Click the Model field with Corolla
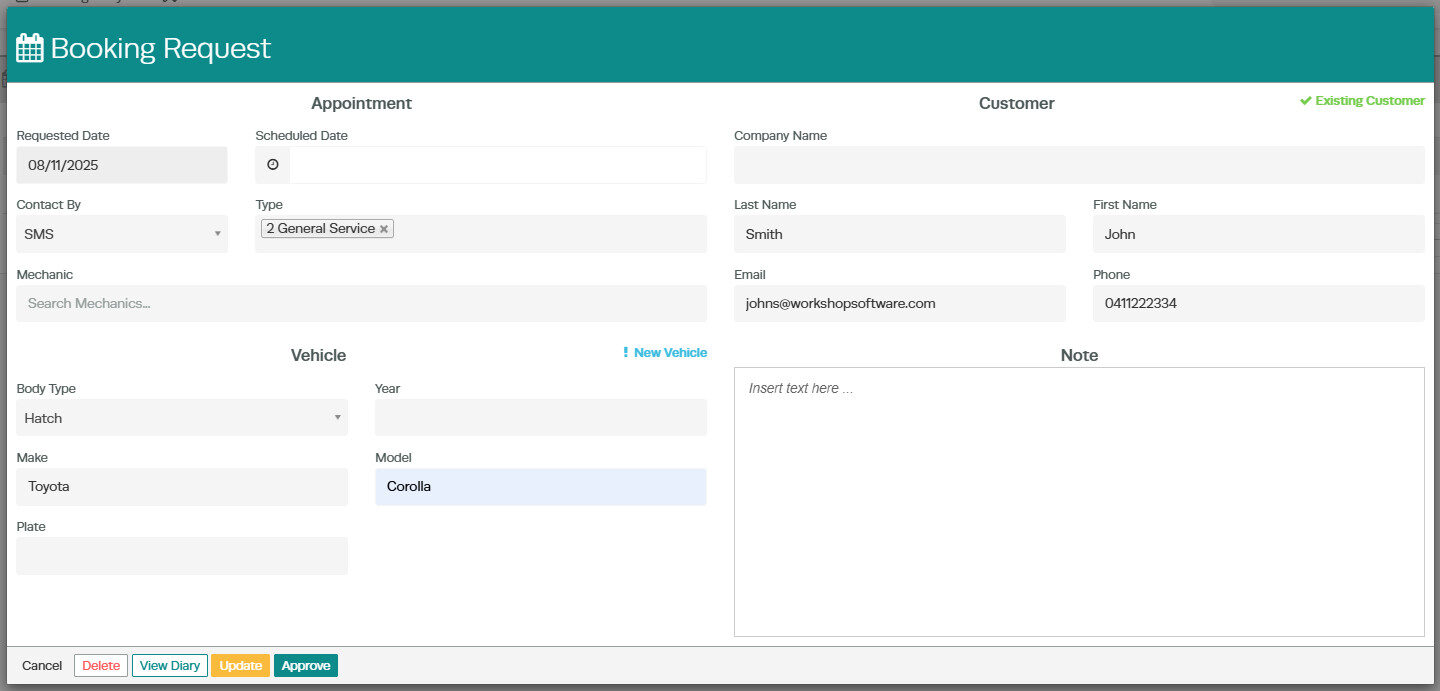1440x691 pixels. coord(541,487)
